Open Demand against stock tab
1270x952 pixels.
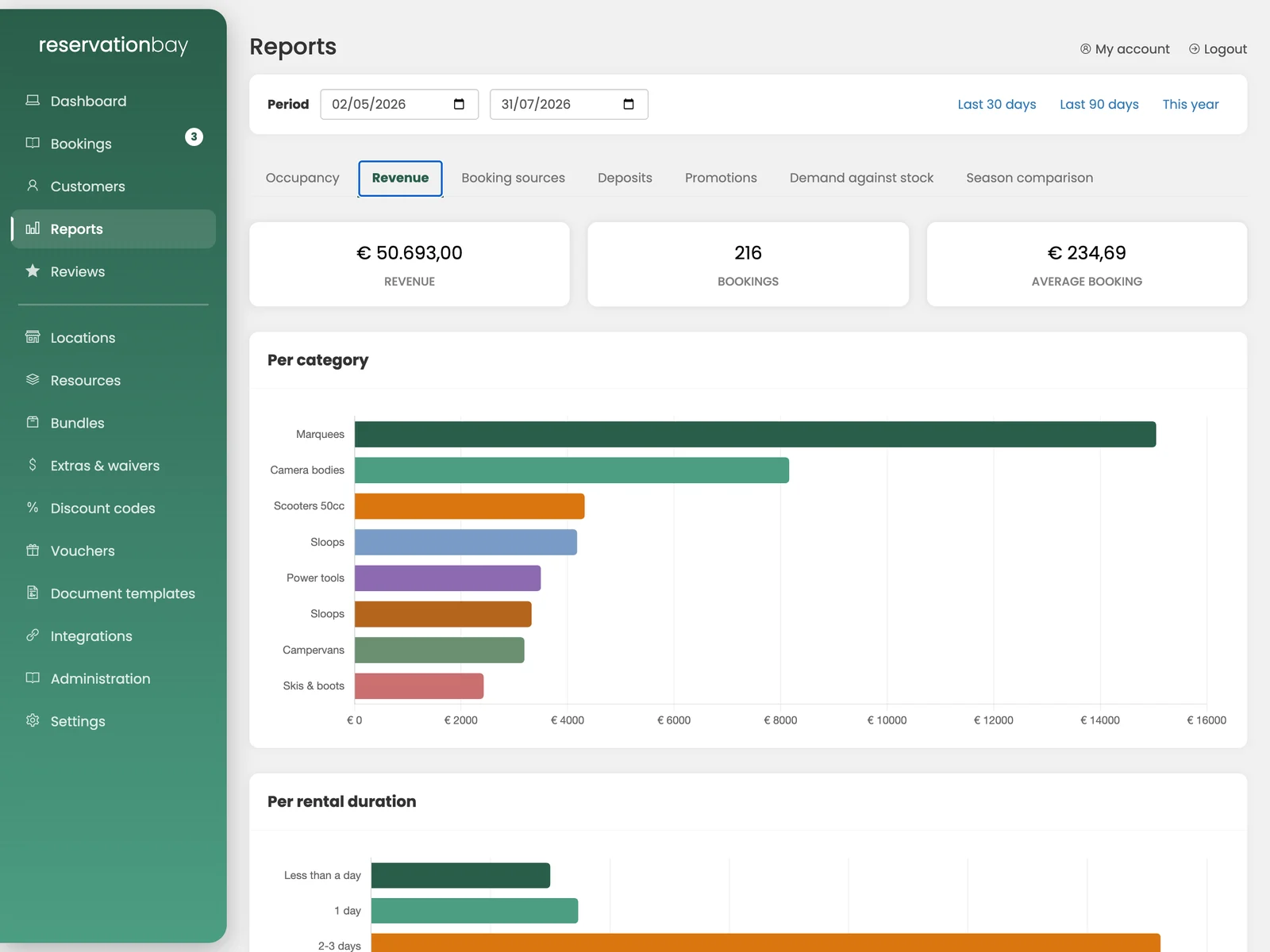click(x=861, y=178)
